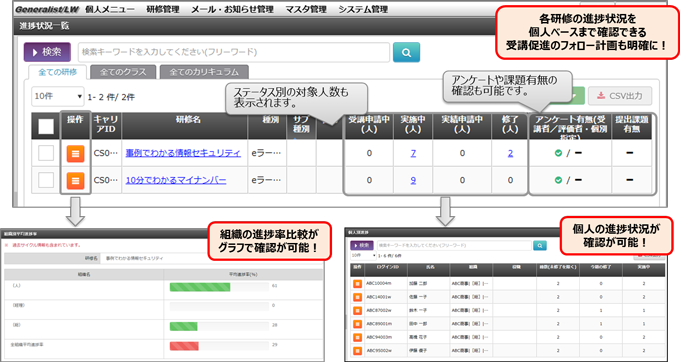Open operation icon for ABC87002w row
The image size is (680, 362).
pos(357,310)
